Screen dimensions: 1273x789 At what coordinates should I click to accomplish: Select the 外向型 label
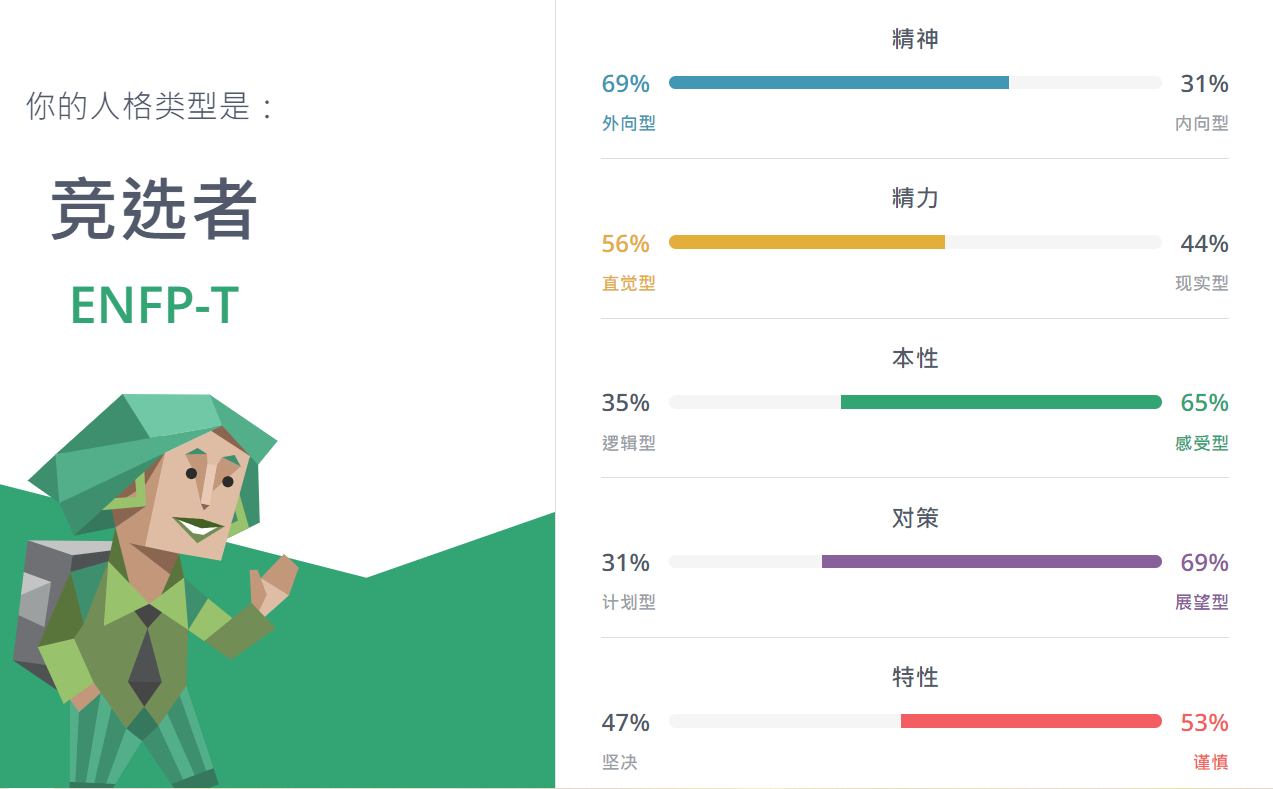pyautogui.click(x=628, y=124)
